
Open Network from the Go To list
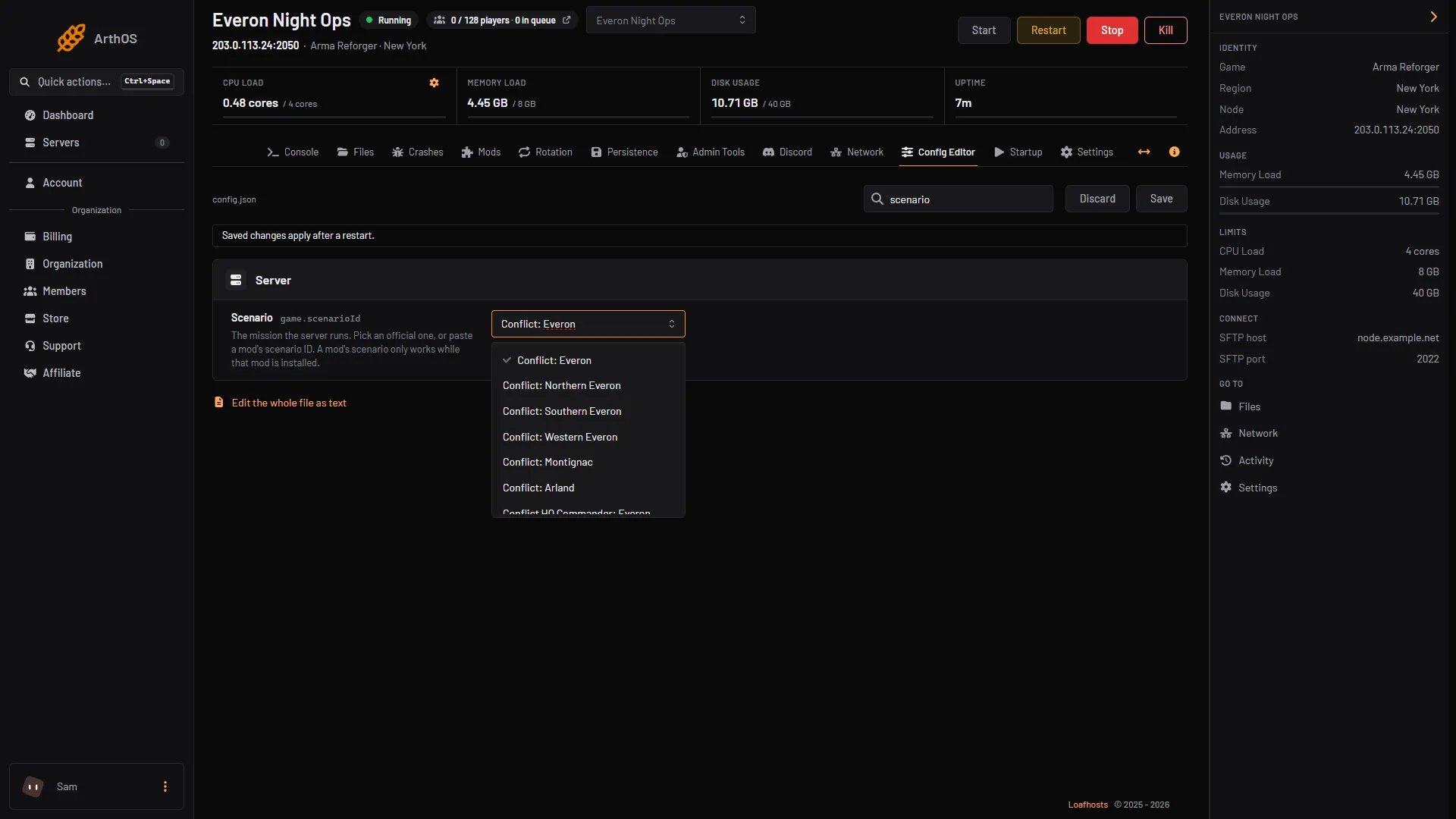tap(1248, 433)
